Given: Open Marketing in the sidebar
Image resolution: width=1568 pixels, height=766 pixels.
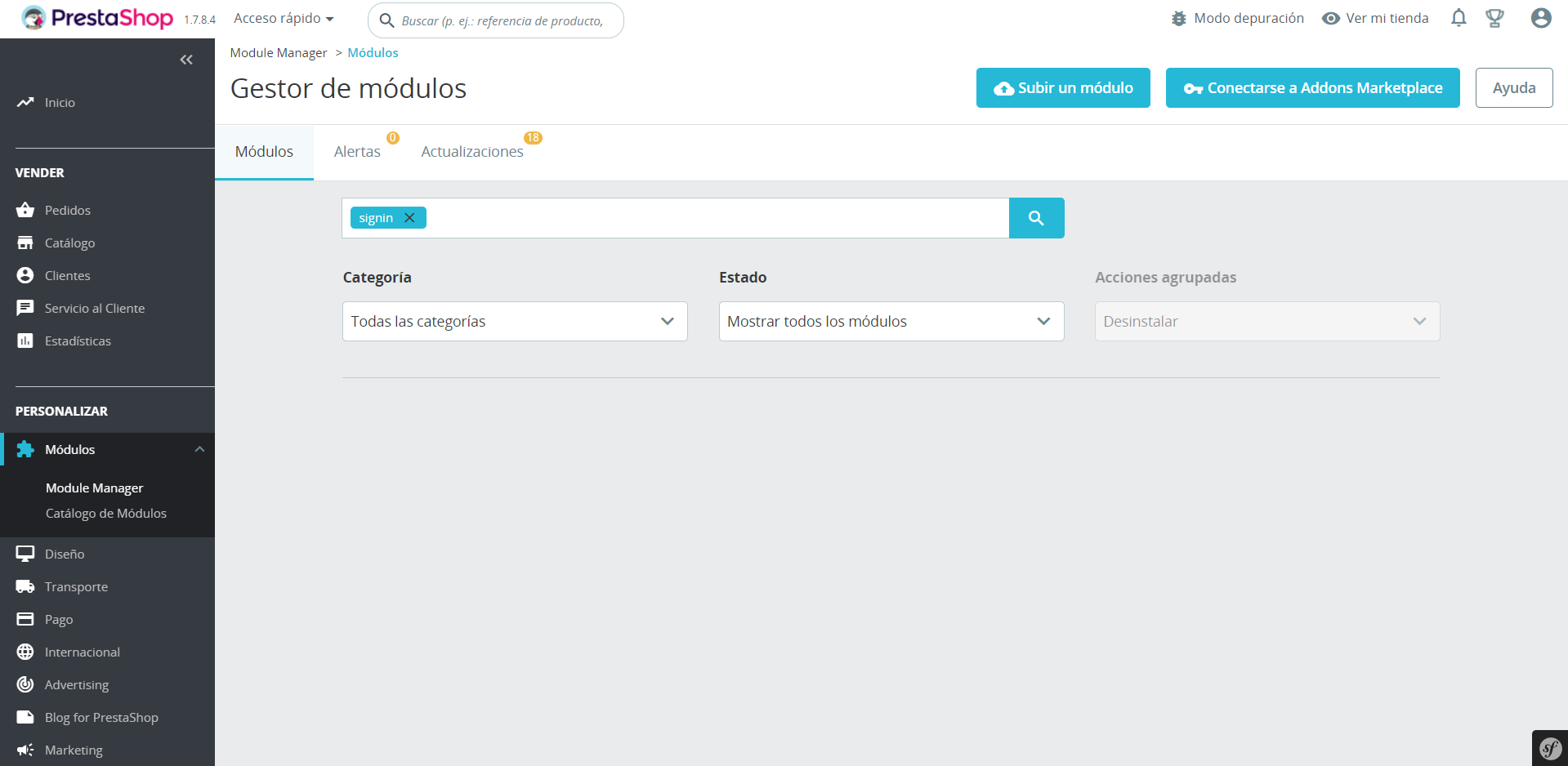Looking at the screenshot, I should [74, 750].
